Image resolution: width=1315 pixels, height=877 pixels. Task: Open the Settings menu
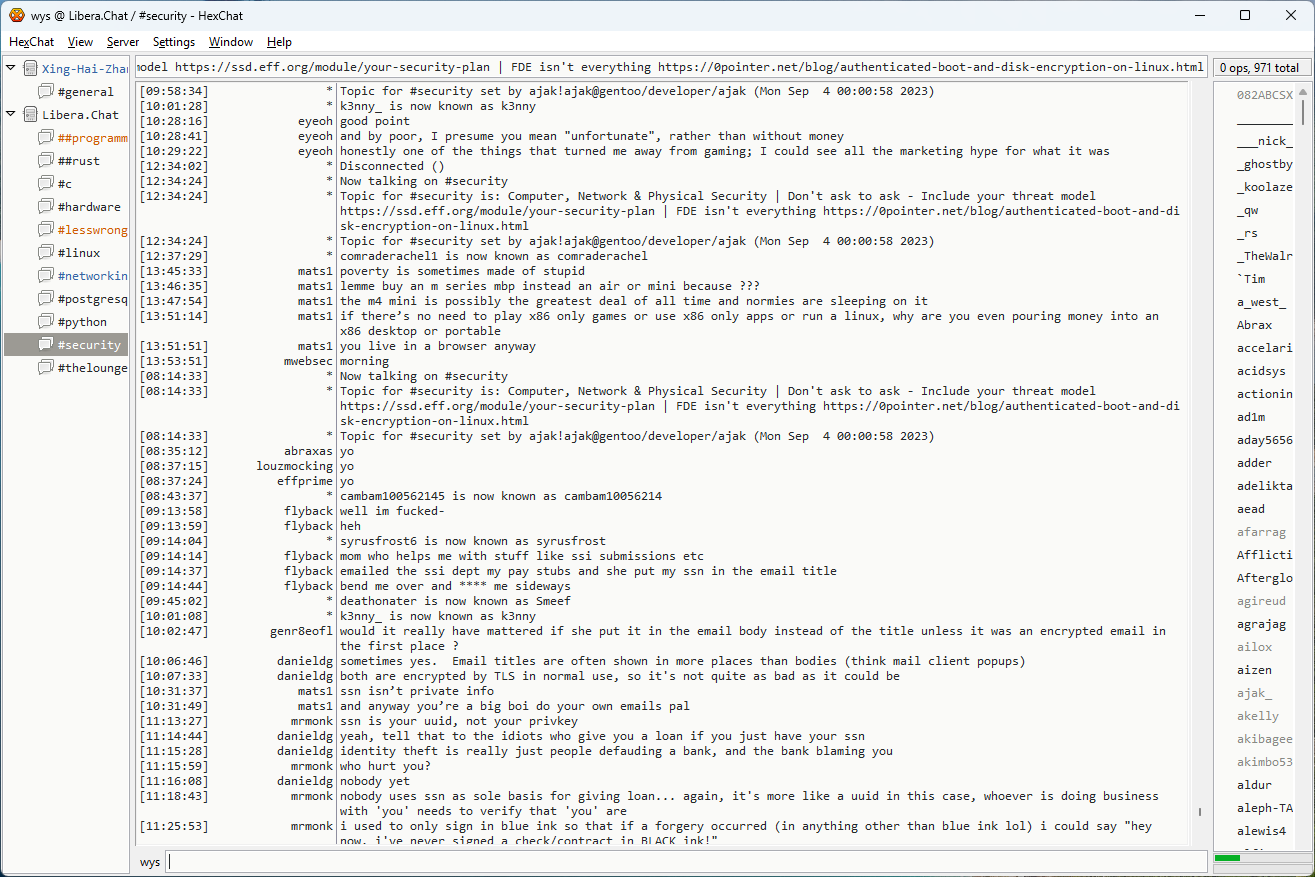coord(174,42)
